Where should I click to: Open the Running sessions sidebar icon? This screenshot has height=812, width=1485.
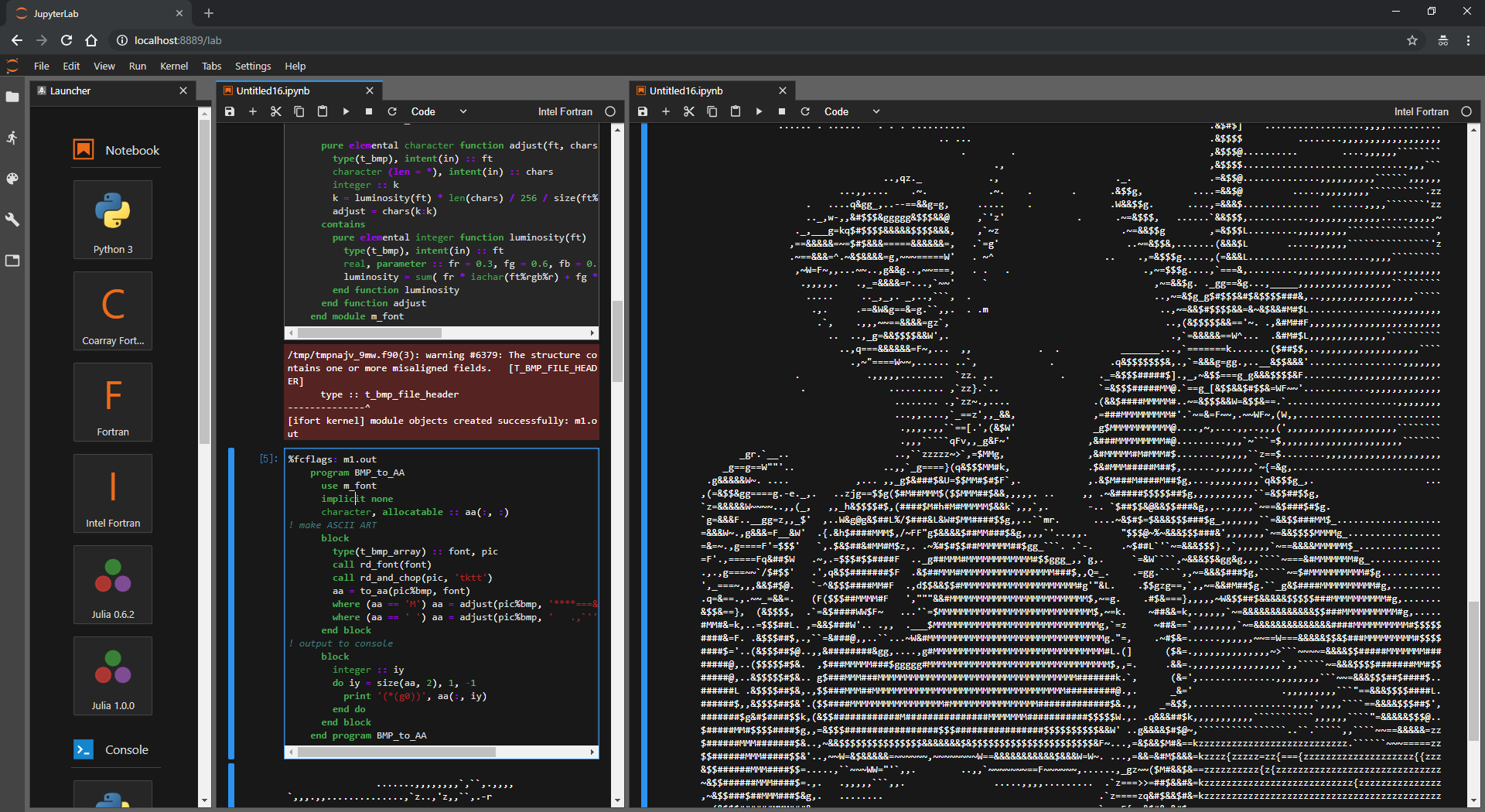pos(12,138)
